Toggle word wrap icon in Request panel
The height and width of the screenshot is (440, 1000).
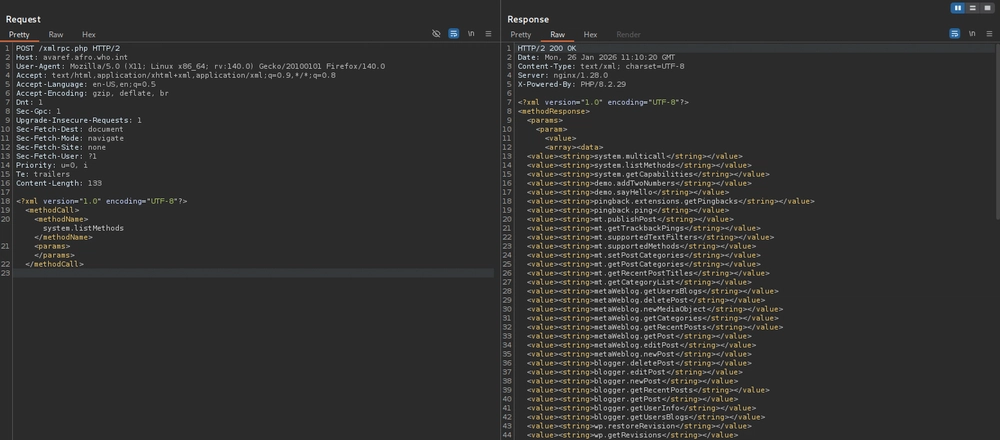pyautogui.click(x=453, y=34)
